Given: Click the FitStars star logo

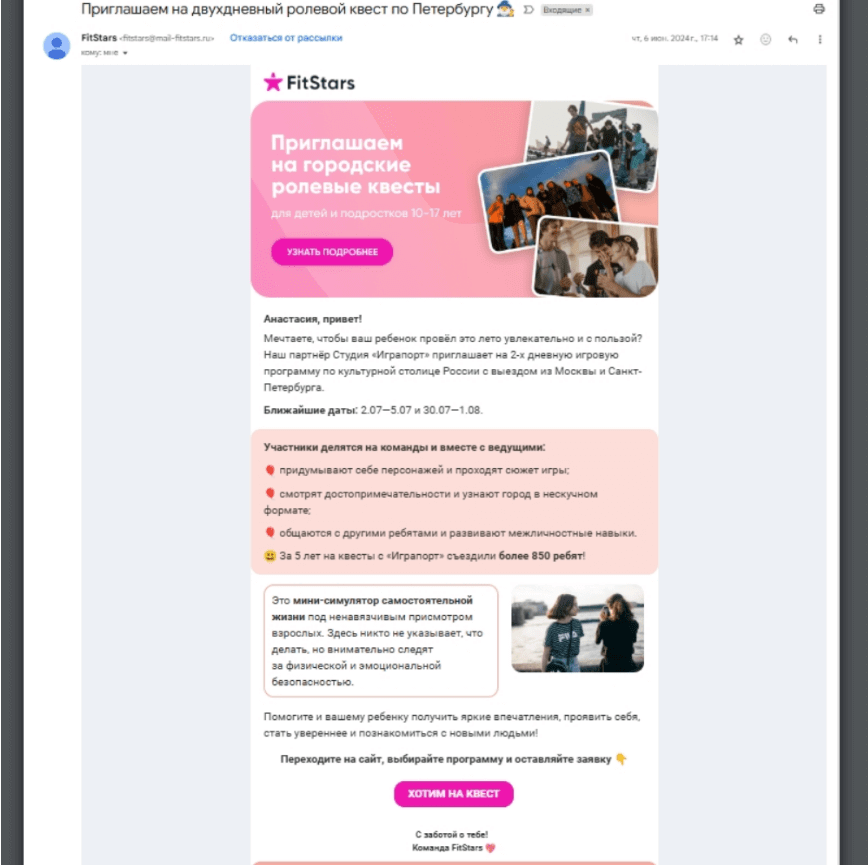Looking at the screenshot, I should (272, 82).
